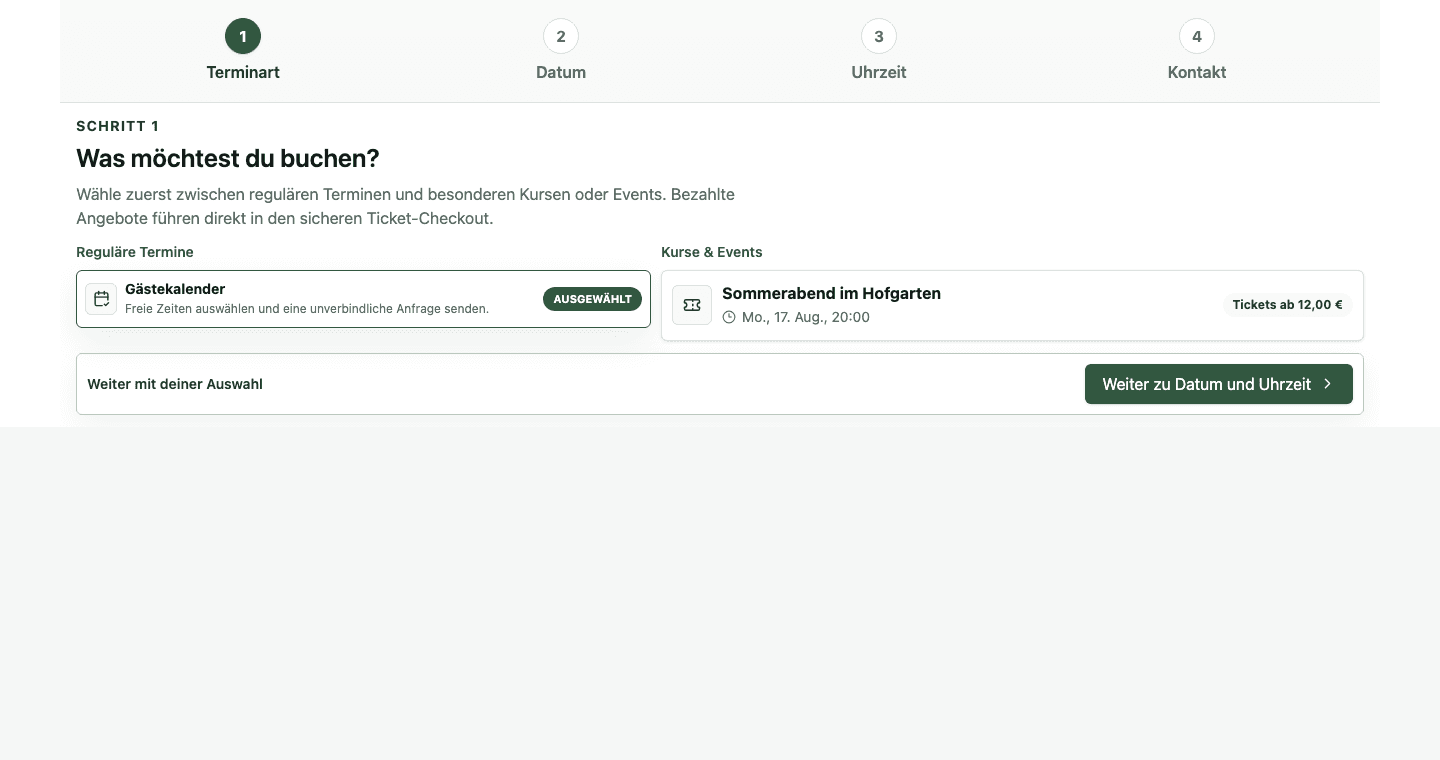Screen dimensions: 1440x760
Task: Click the "SCHRITT 1" label
Action: pos(118,126)
